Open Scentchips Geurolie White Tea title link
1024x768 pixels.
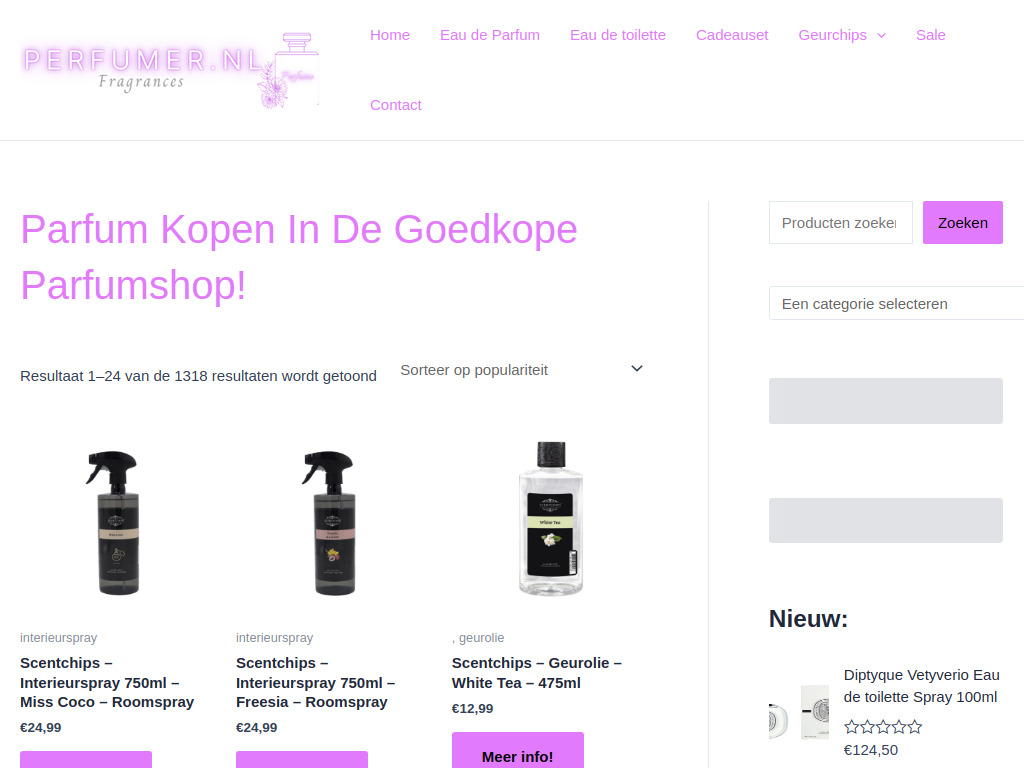537,673
